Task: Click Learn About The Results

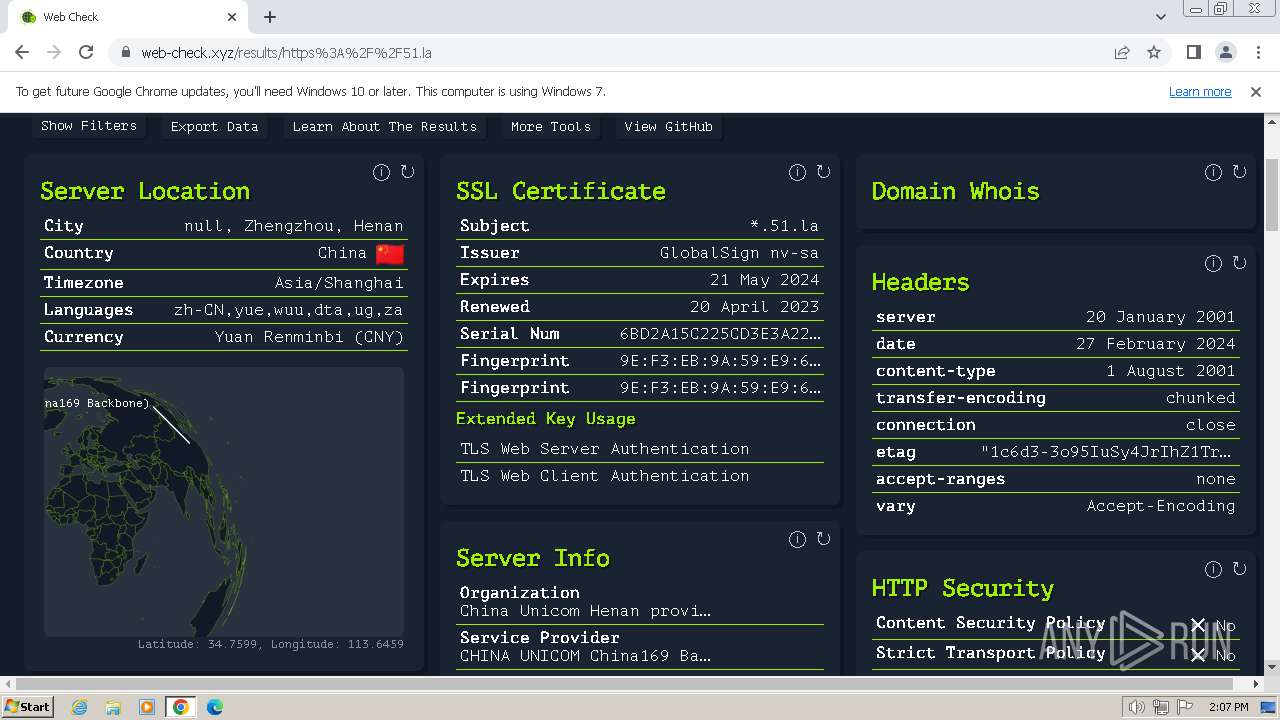Action: pyautogui.click(x=384, y=126)
